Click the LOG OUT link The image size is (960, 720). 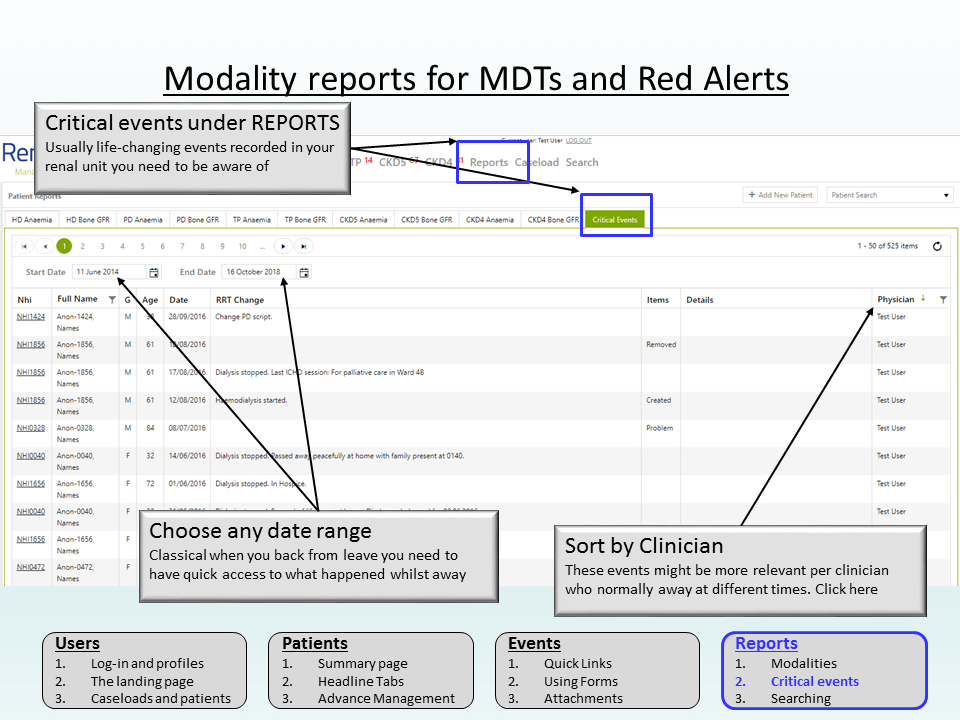[579, 141]
